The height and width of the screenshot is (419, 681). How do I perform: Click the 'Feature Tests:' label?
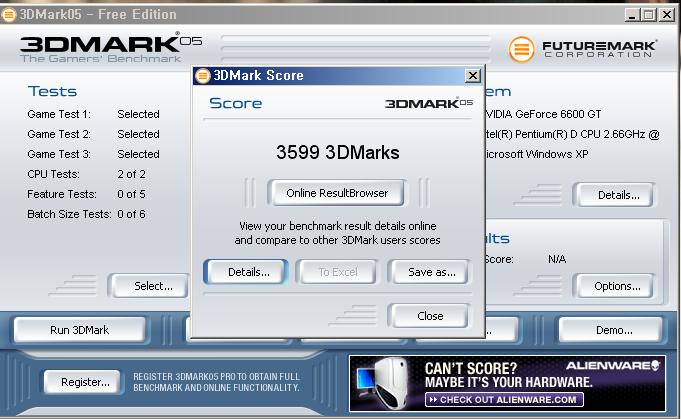(x=62, y=194)
